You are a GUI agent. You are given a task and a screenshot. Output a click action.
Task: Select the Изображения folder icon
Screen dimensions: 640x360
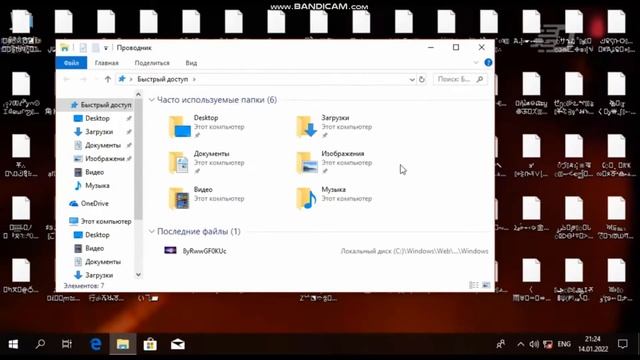(307, 162)
